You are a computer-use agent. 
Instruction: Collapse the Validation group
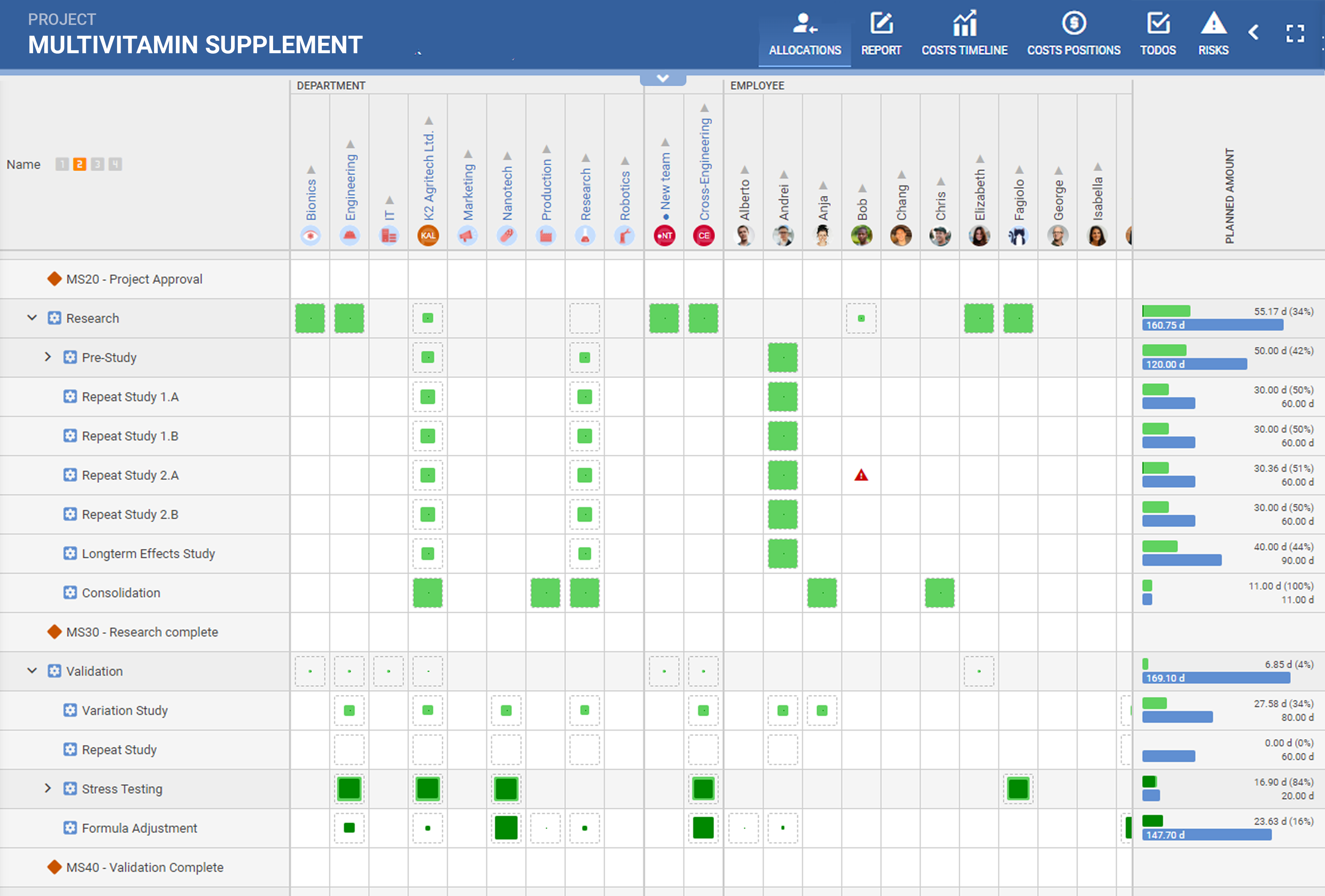pyautogui.click(x=32, y=671)
